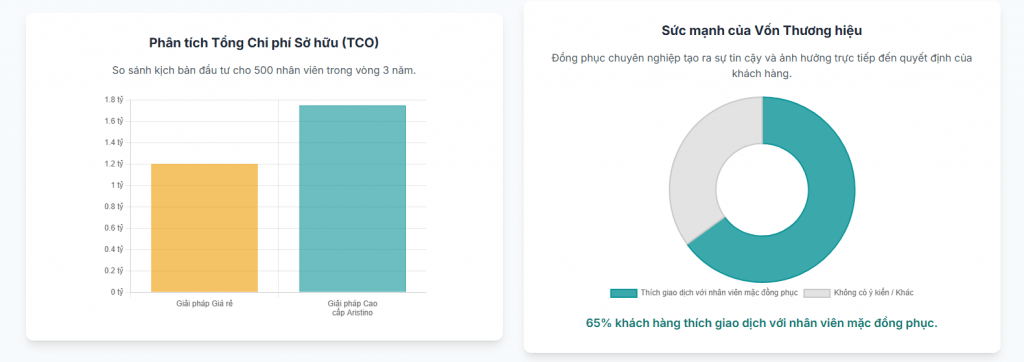Viewport: 1024px width, 362px height.
Task: Toggle legend Thích giao dịch với nhân viên mặc đồng phục
Action: click(x=719, y=293)
